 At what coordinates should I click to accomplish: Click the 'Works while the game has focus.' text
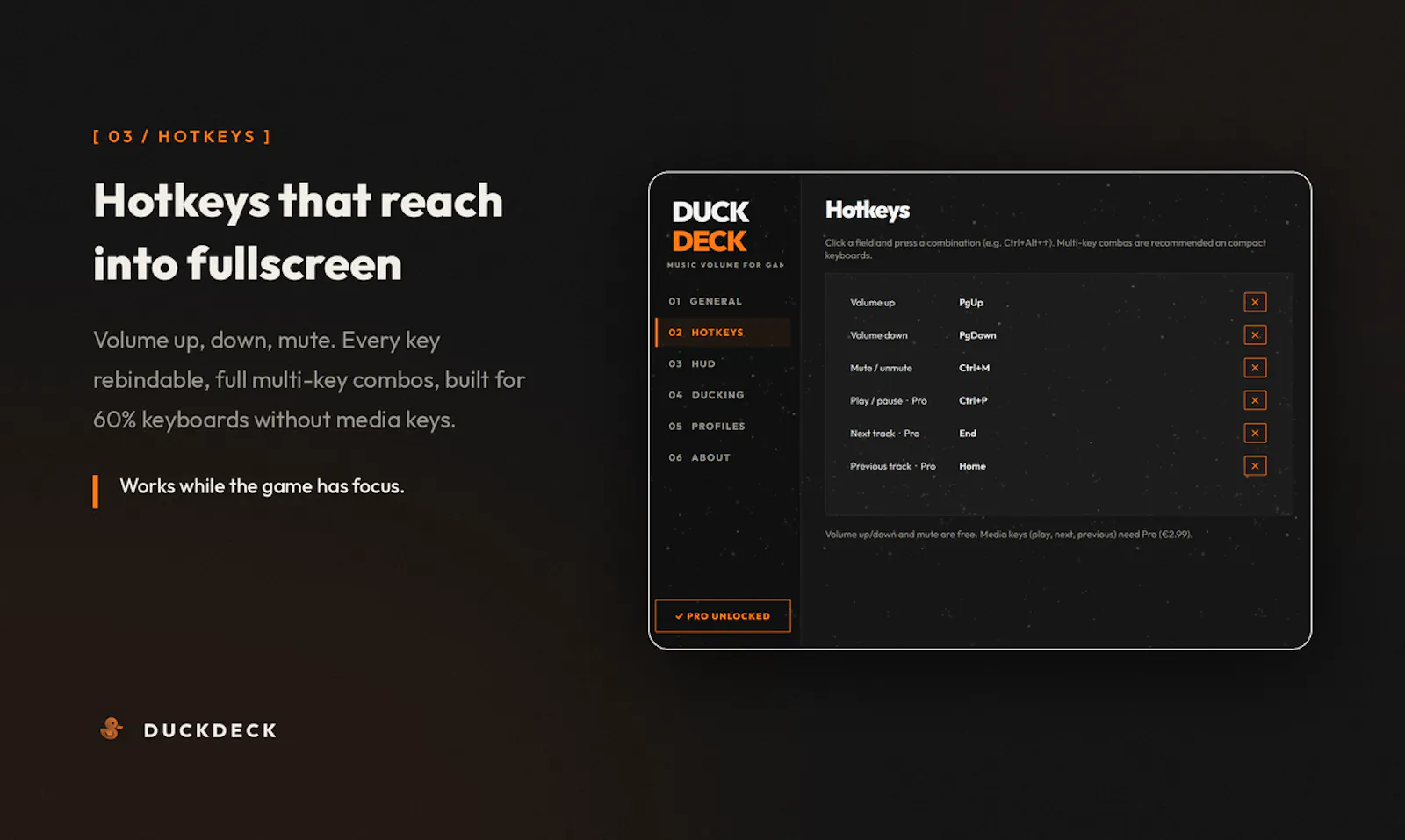click(x=262, y=486)
